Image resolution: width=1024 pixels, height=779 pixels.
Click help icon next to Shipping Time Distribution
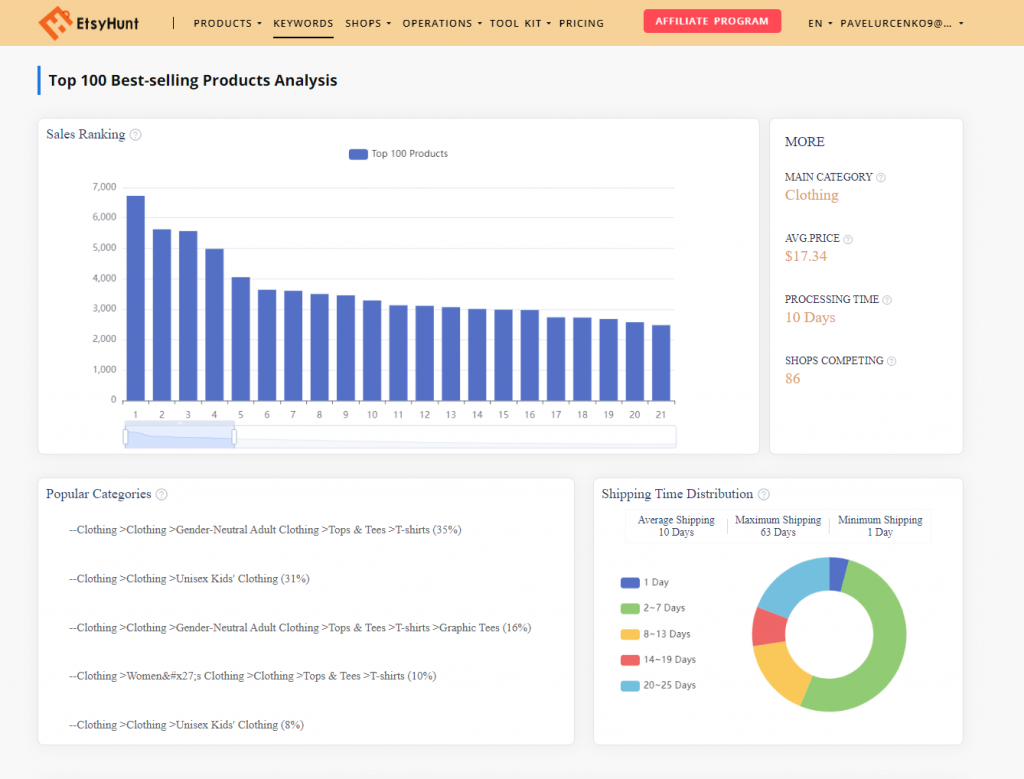764,494
